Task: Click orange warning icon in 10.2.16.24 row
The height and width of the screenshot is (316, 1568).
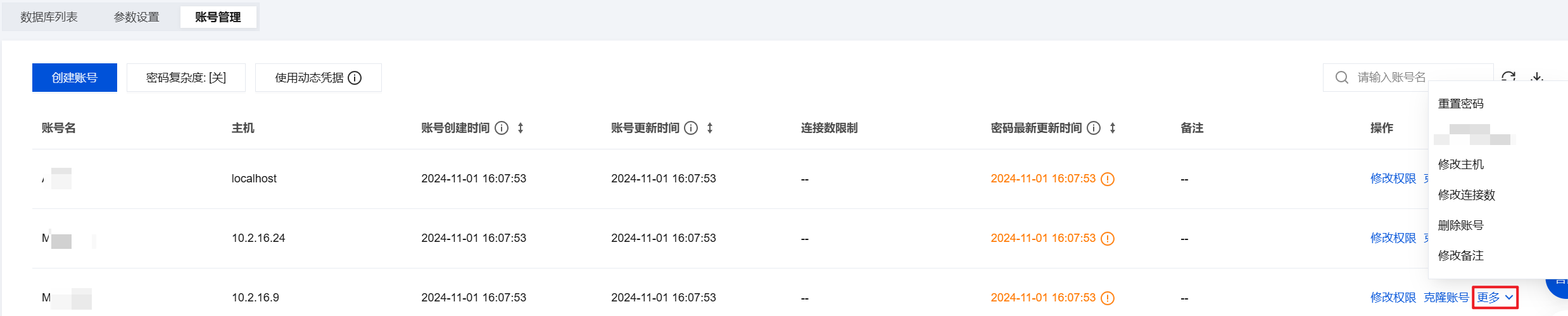Action: [1108, 239]
